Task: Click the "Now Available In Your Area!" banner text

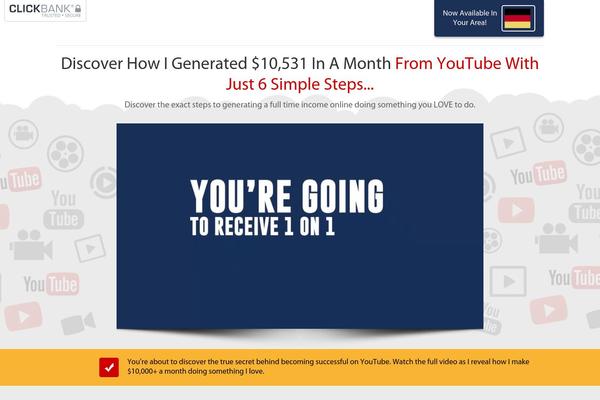Action: pos(470,18)
